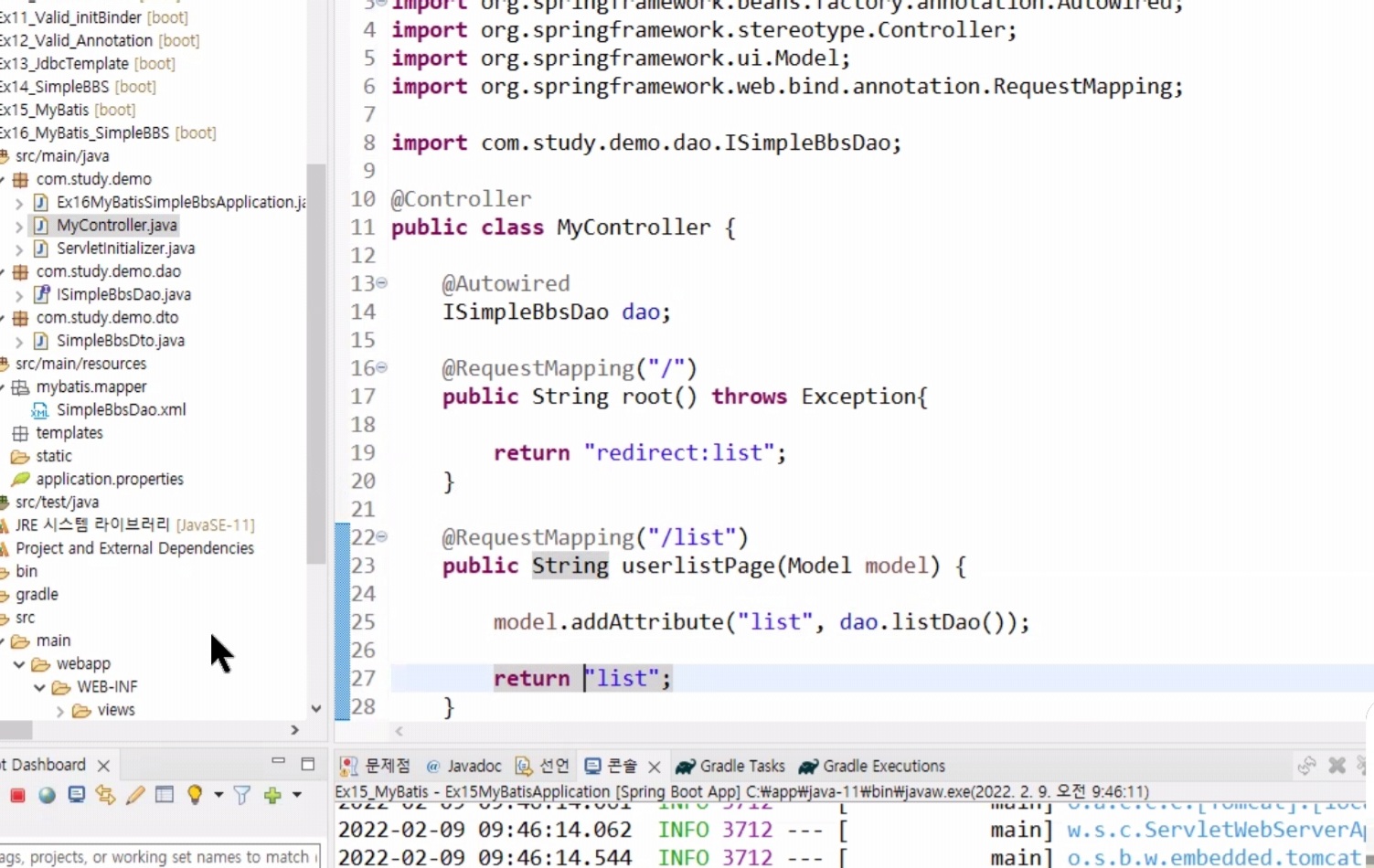Click the static folder icon
Image resolution: width=1374 pixels, height=868 pixels.
point(20,456)
